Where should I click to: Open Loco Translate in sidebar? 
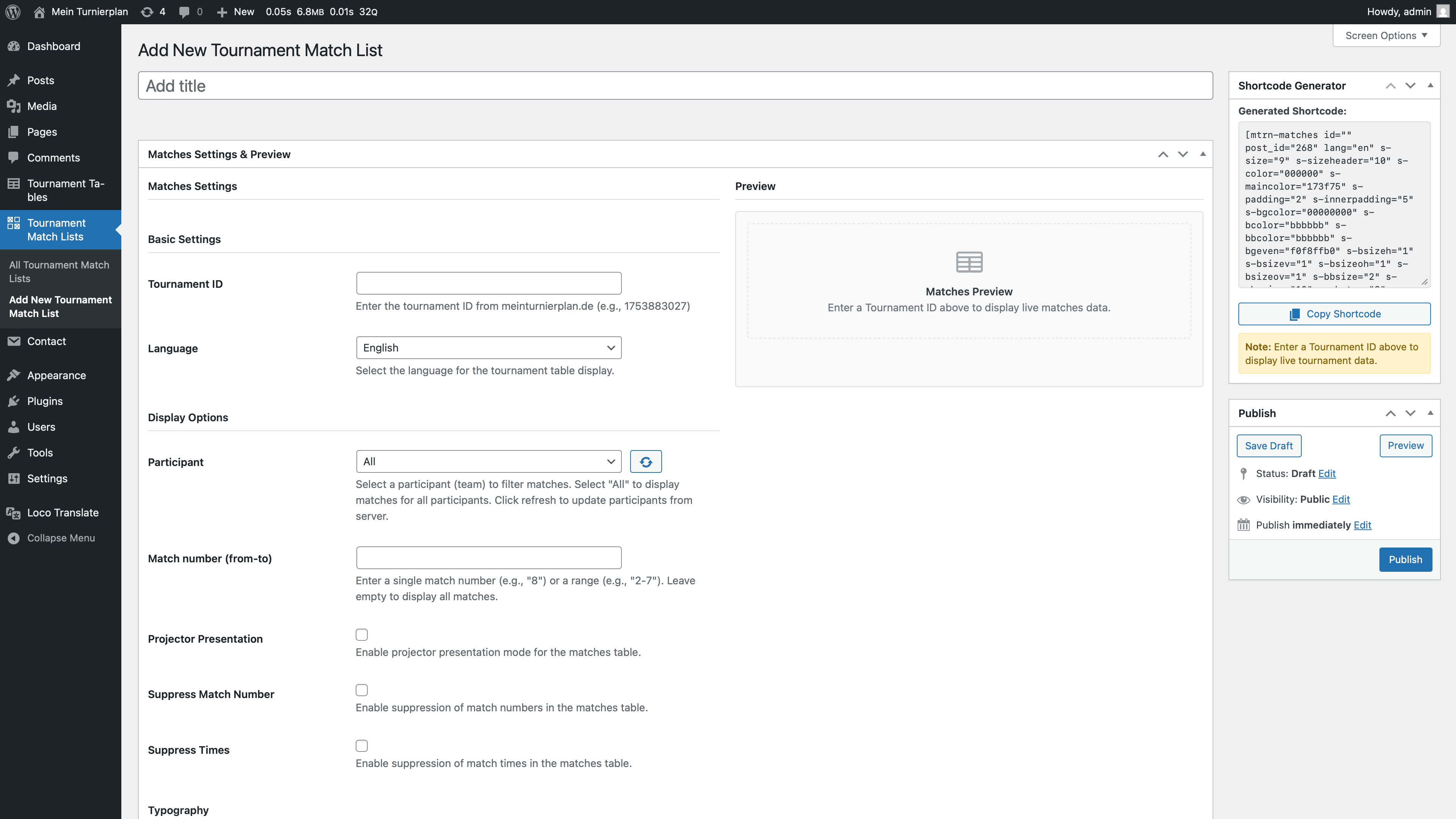62,513
